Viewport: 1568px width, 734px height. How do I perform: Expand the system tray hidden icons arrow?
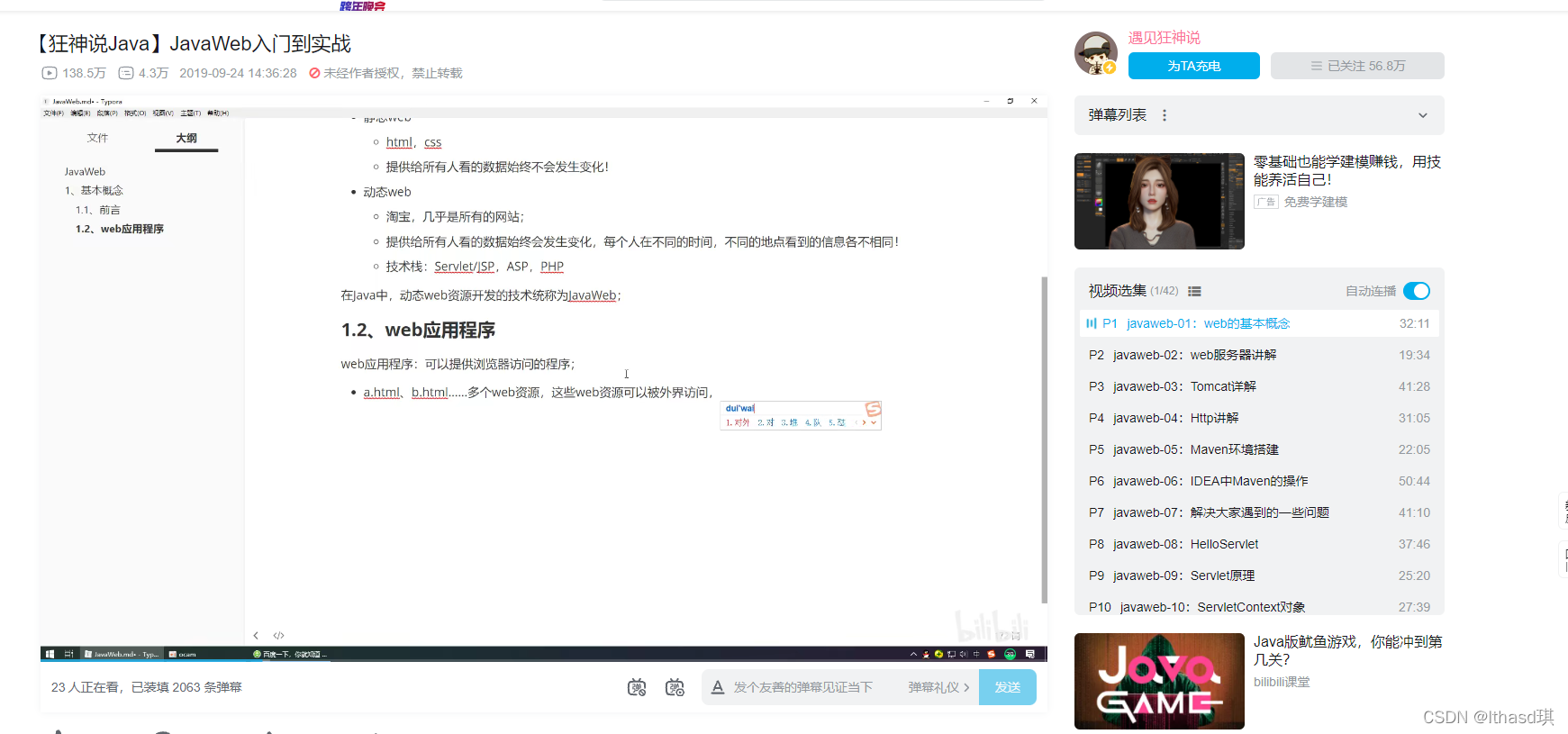tap(913, 654)
